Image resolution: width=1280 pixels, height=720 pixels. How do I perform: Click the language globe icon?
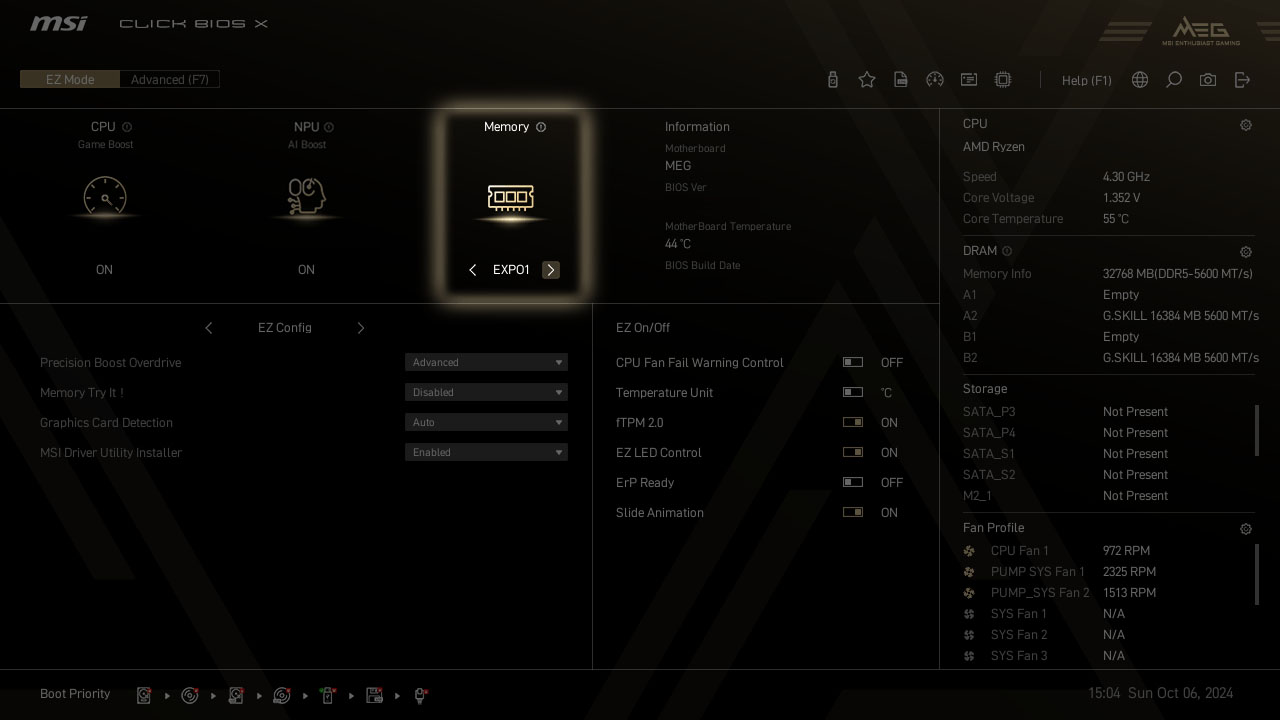click(x=1140, y=80)
